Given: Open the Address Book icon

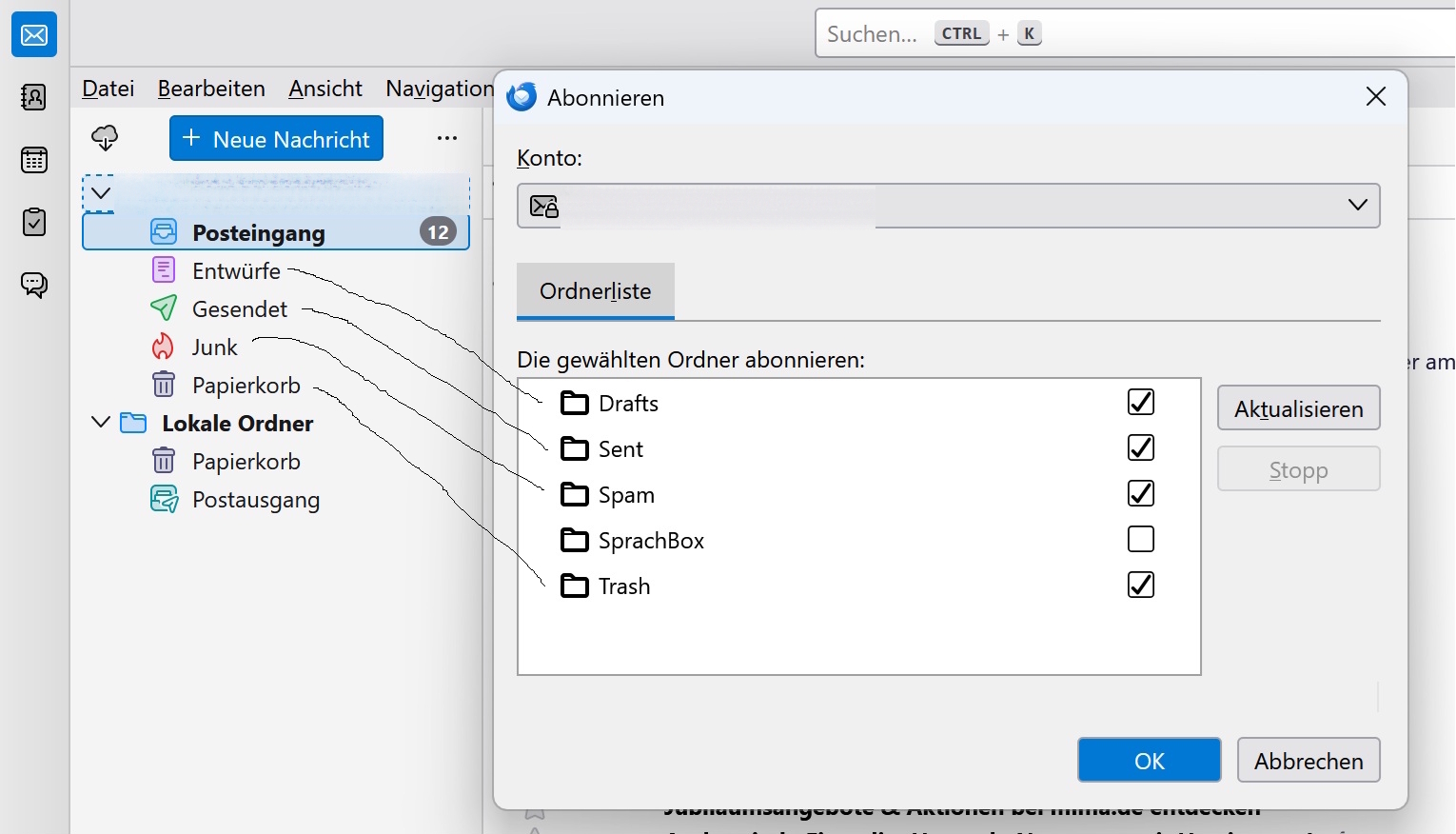Looking at the screenshot, I should (x=34, y=97).
